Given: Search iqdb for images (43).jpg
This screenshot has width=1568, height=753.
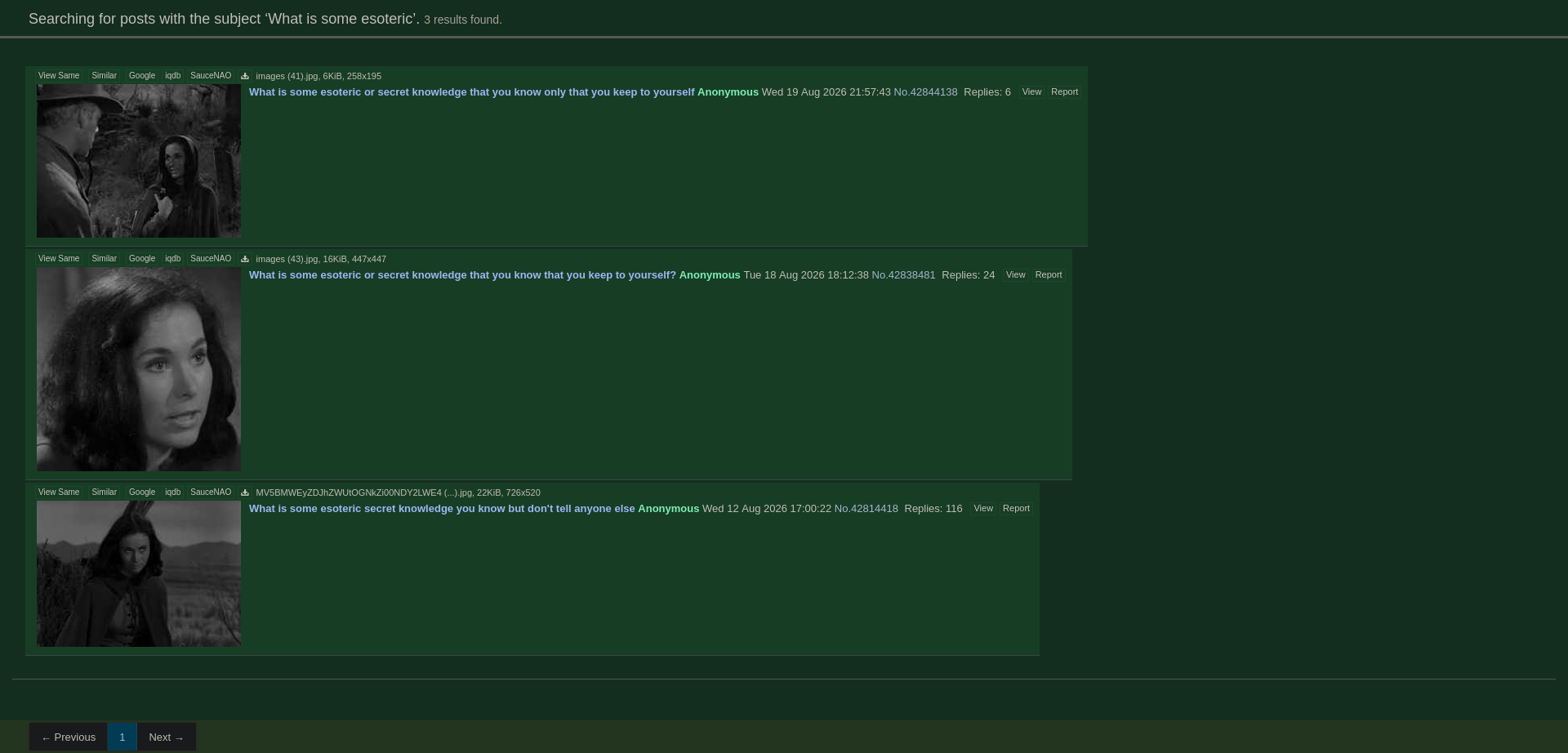Looking at the screenshot, I should [172, 259].
